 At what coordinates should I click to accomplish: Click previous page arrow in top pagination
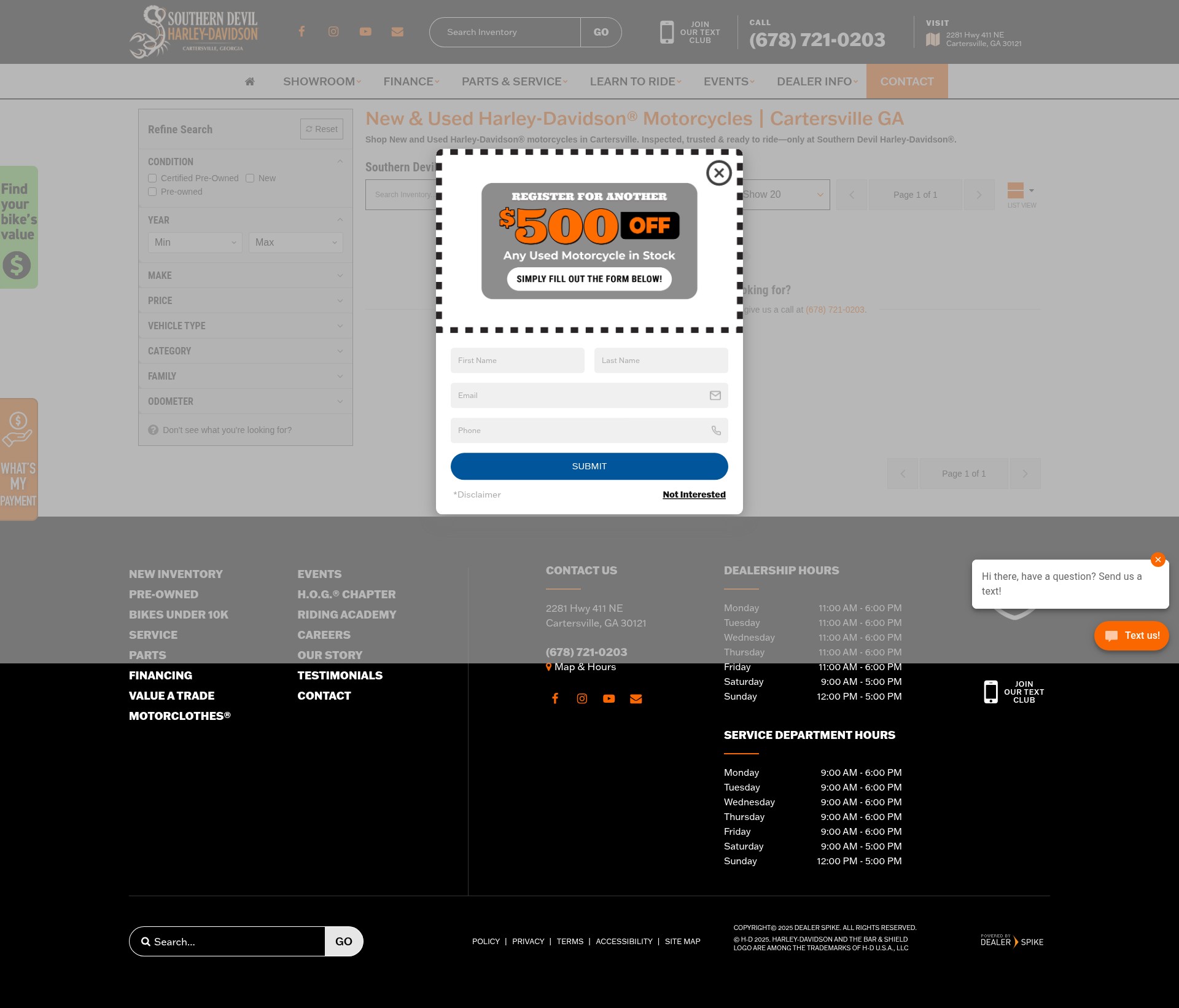(x=852, y=195)
